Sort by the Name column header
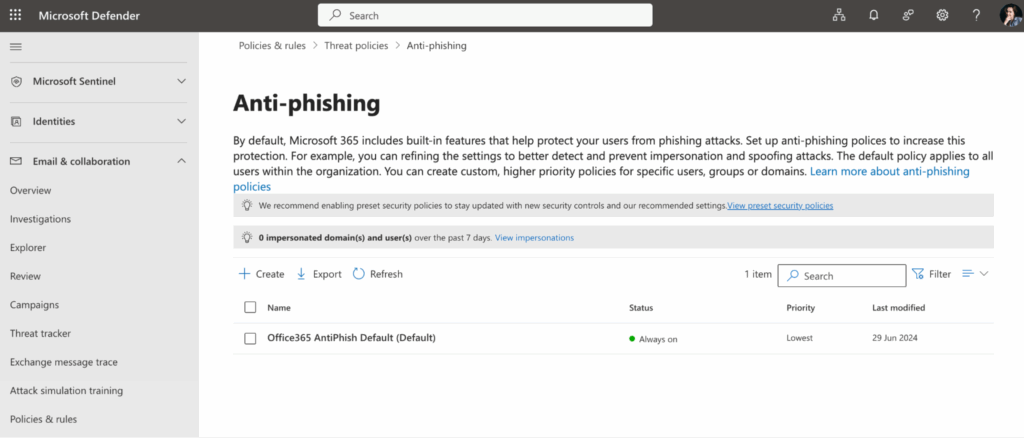The image size is (1024, 438). (279, 308)
